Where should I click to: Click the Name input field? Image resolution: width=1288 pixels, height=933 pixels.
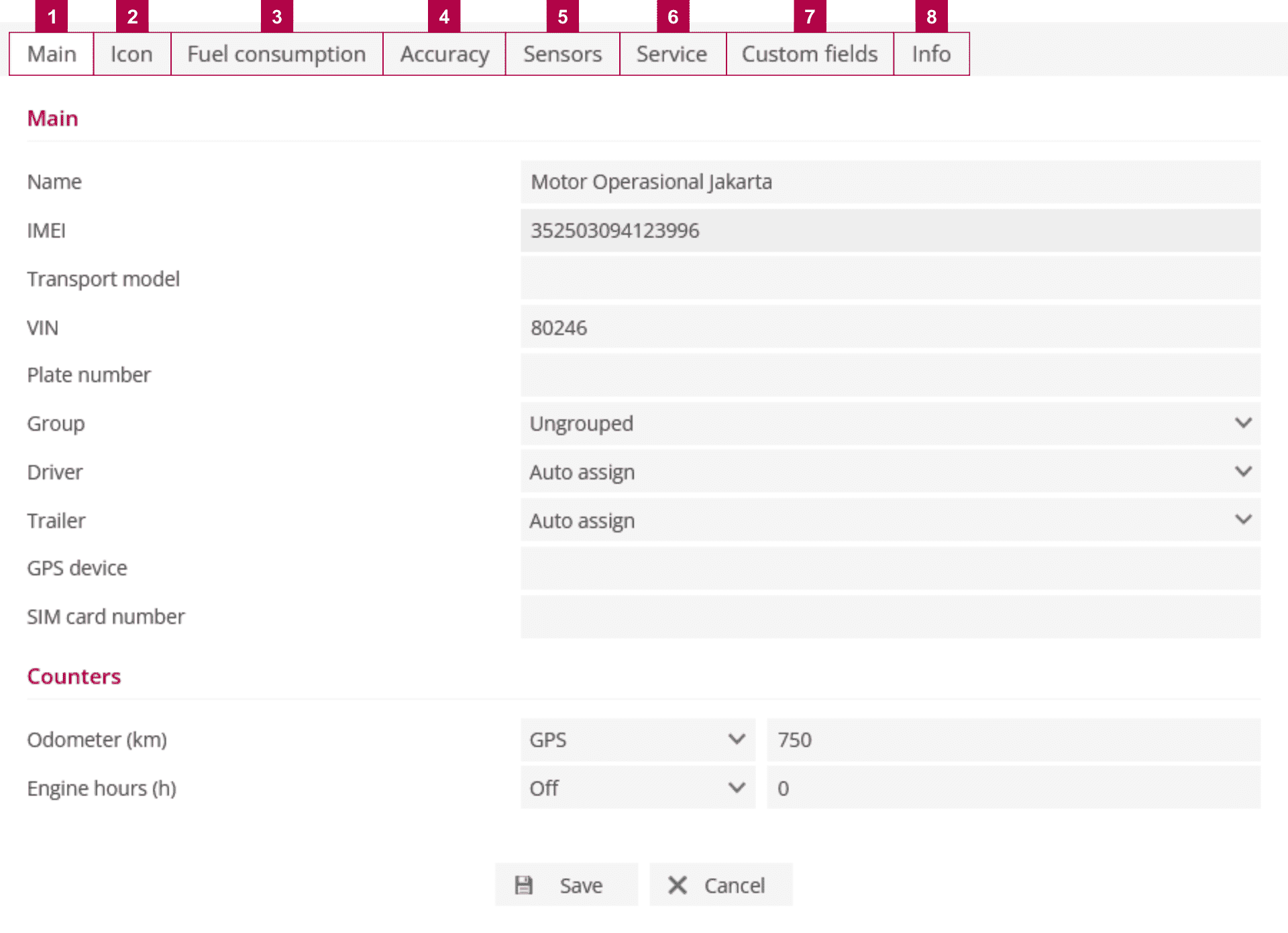click(x=890, y=182)
